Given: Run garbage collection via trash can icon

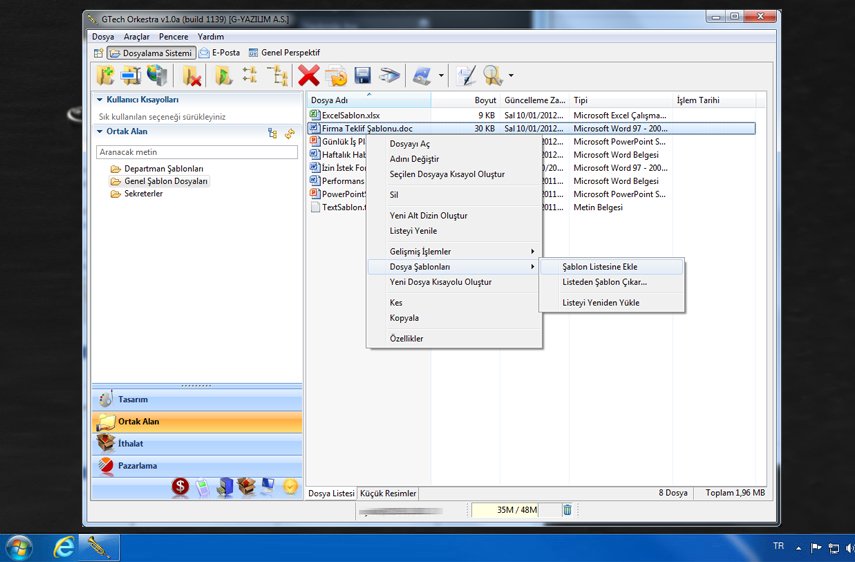Looking at the screenshot, I should click(567, 510).
